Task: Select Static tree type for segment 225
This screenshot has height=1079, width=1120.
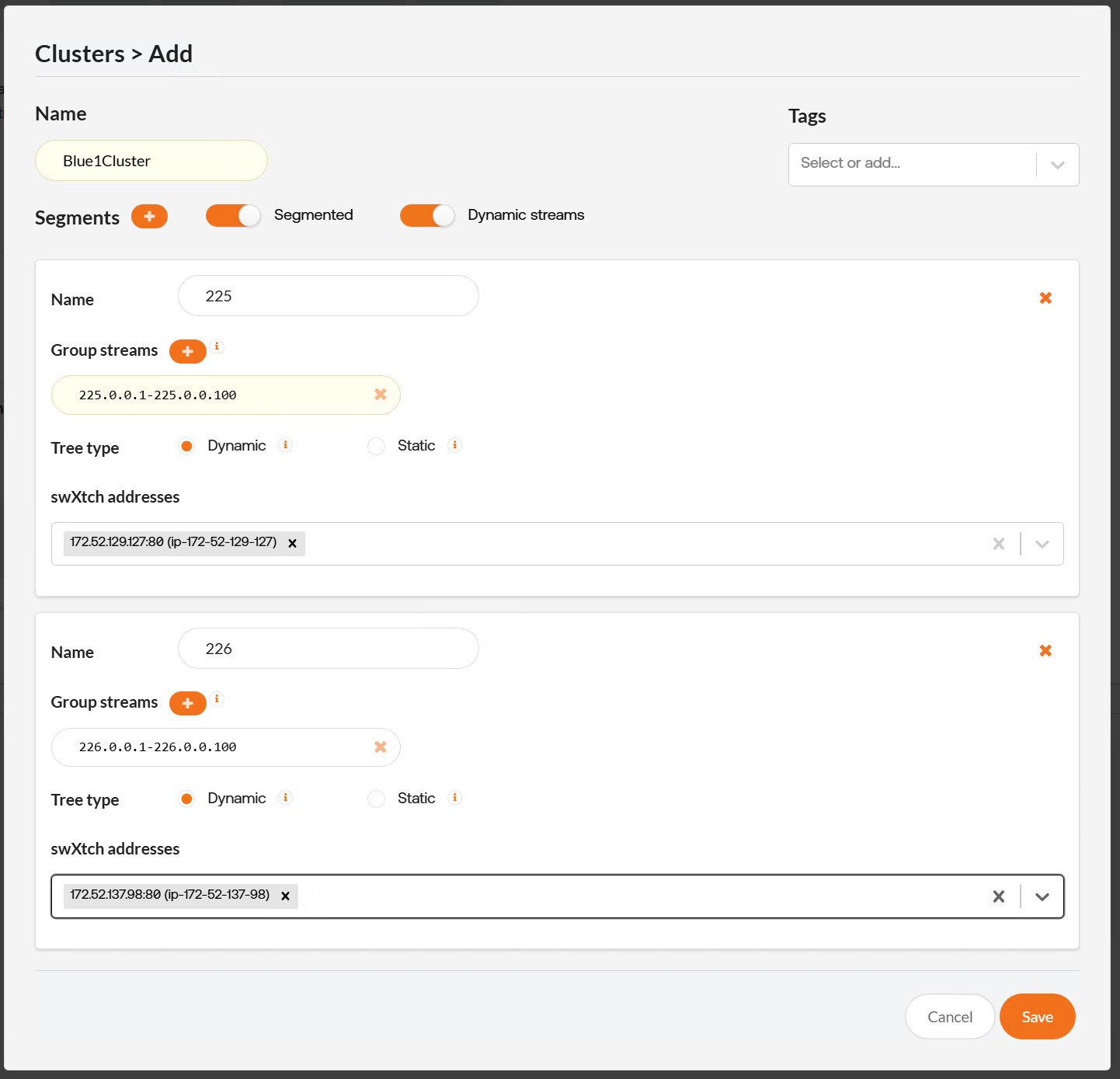Action: (x=377, y=447)
